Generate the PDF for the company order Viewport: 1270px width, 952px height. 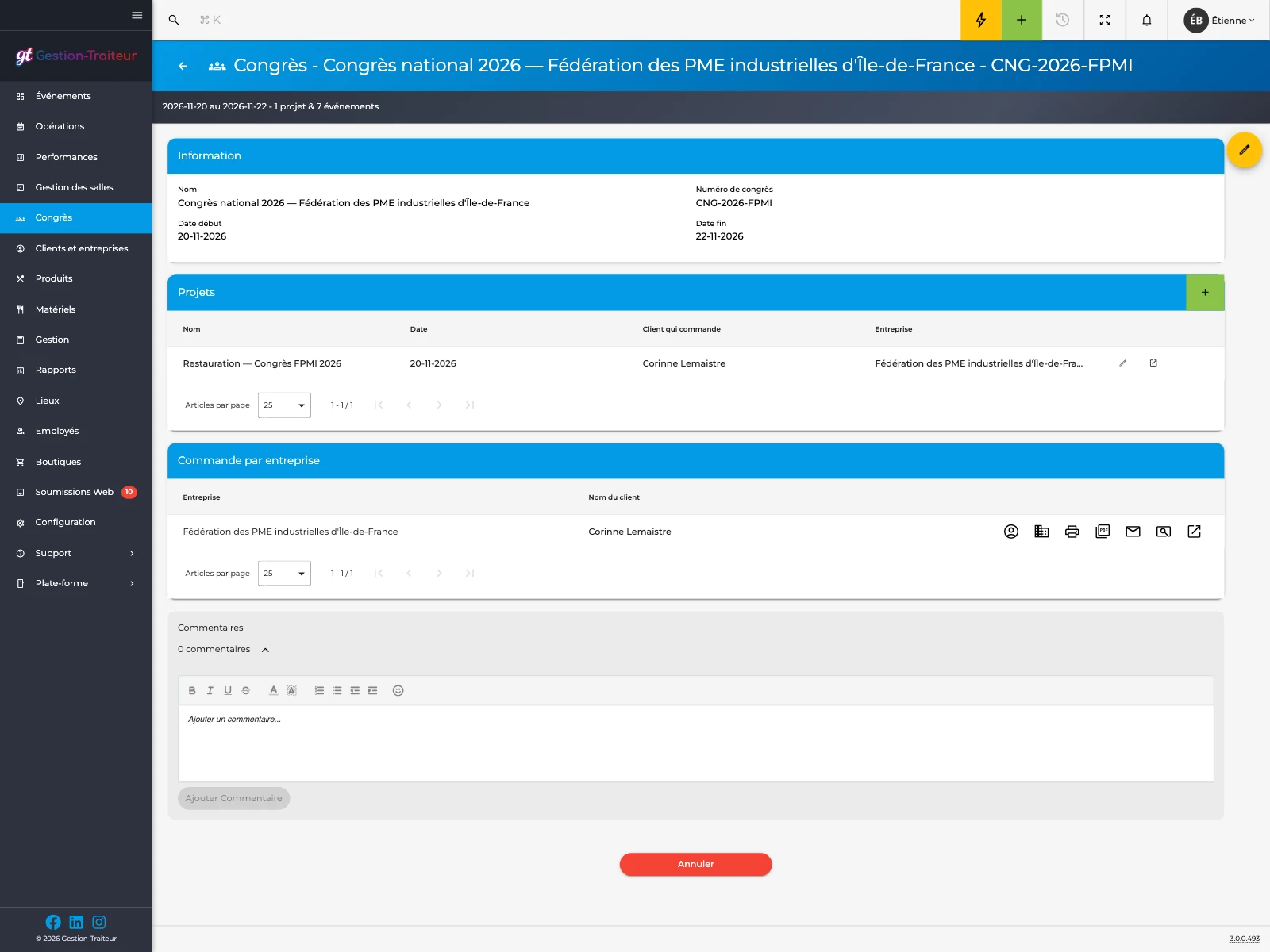point(1103,532)
